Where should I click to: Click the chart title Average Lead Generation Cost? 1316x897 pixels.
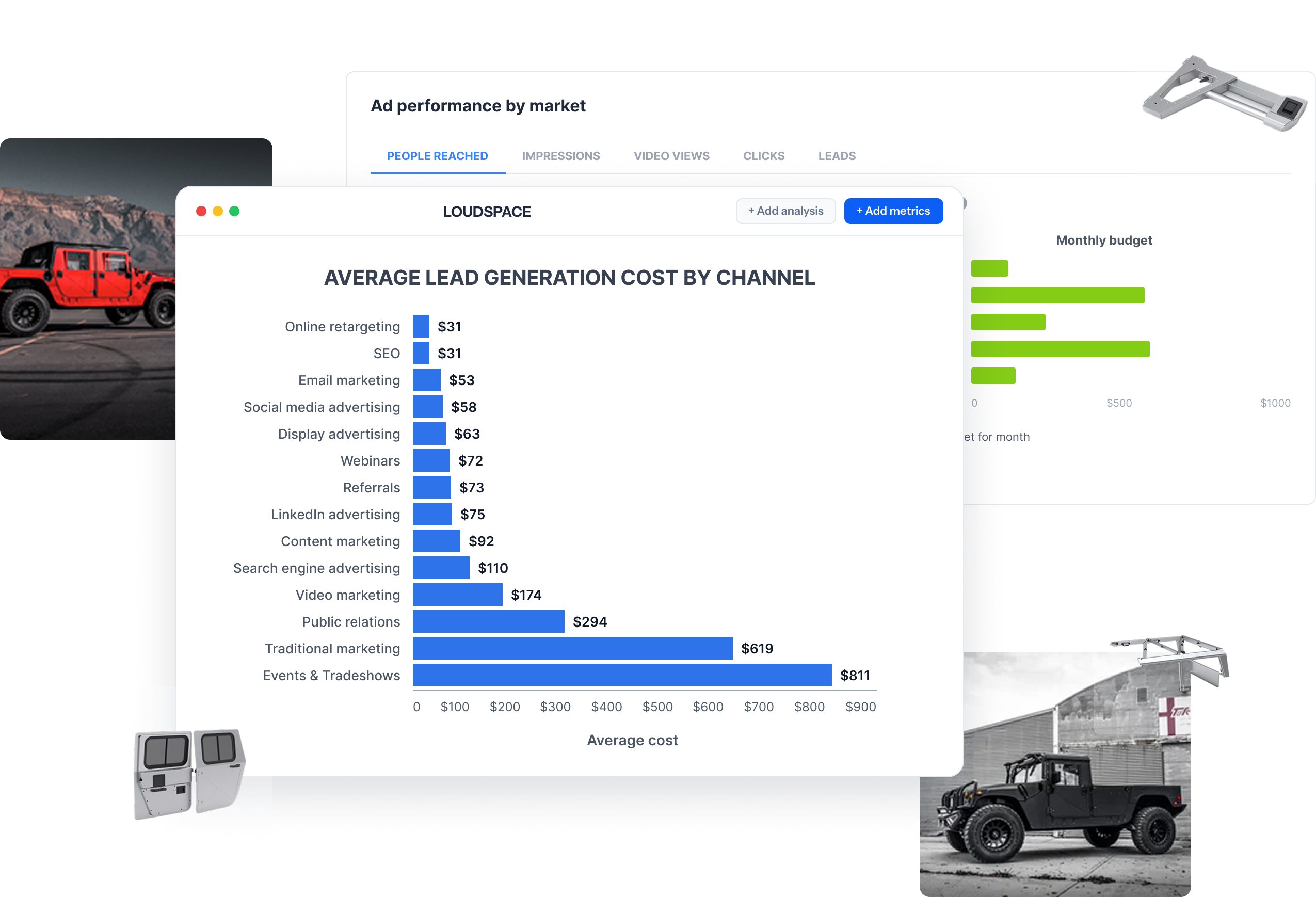pos(569,278)
